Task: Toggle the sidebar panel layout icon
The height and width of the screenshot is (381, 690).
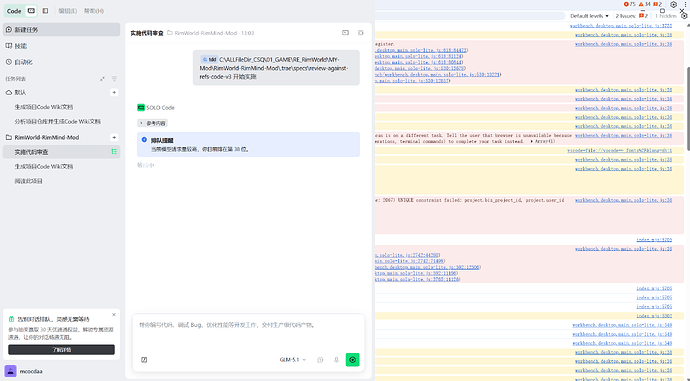Action: pos(45,11)
